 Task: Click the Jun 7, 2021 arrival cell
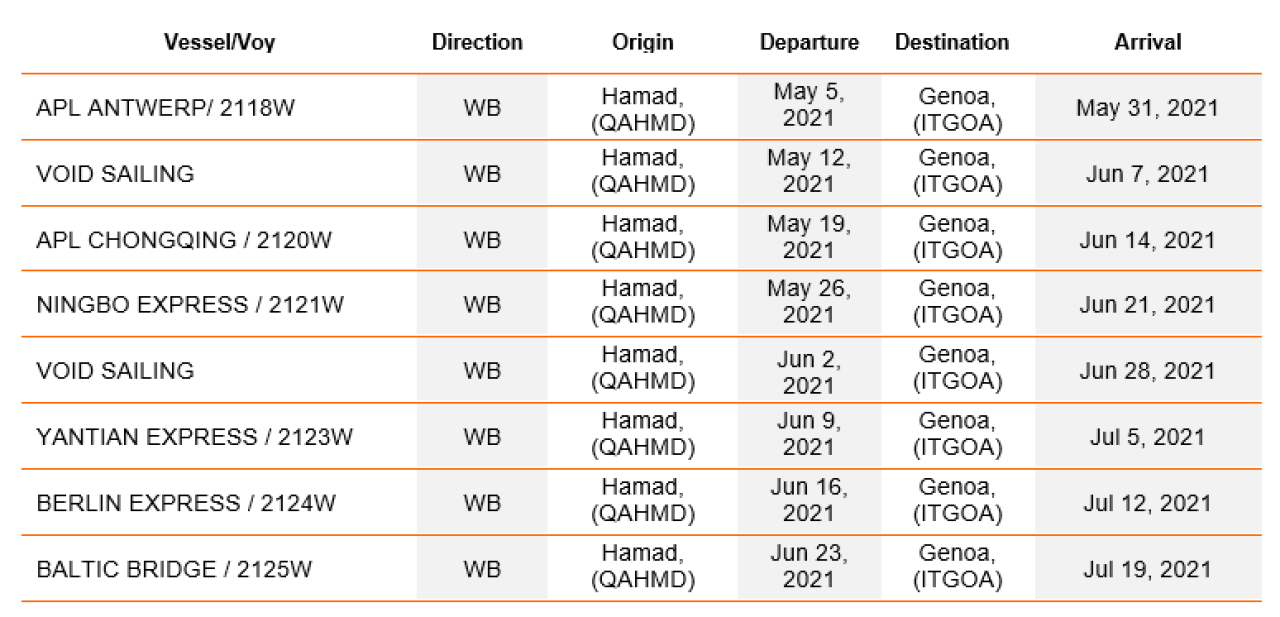[x=1148, y=174]
